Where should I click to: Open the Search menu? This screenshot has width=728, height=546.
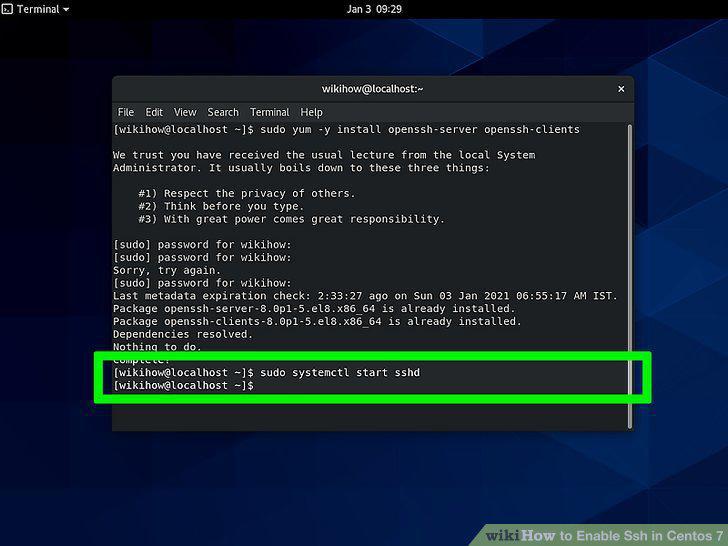click(x=223, y=112)
